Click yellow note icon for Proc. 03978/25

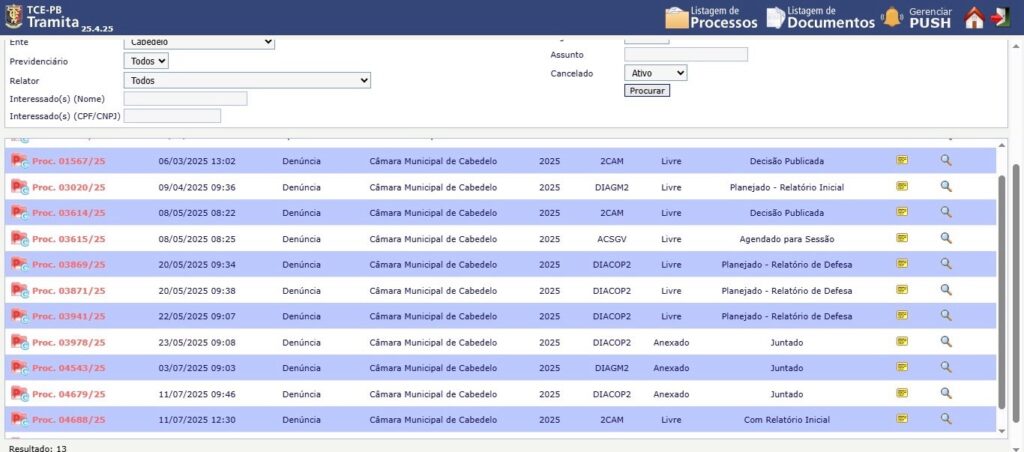(x=902, y=341)
